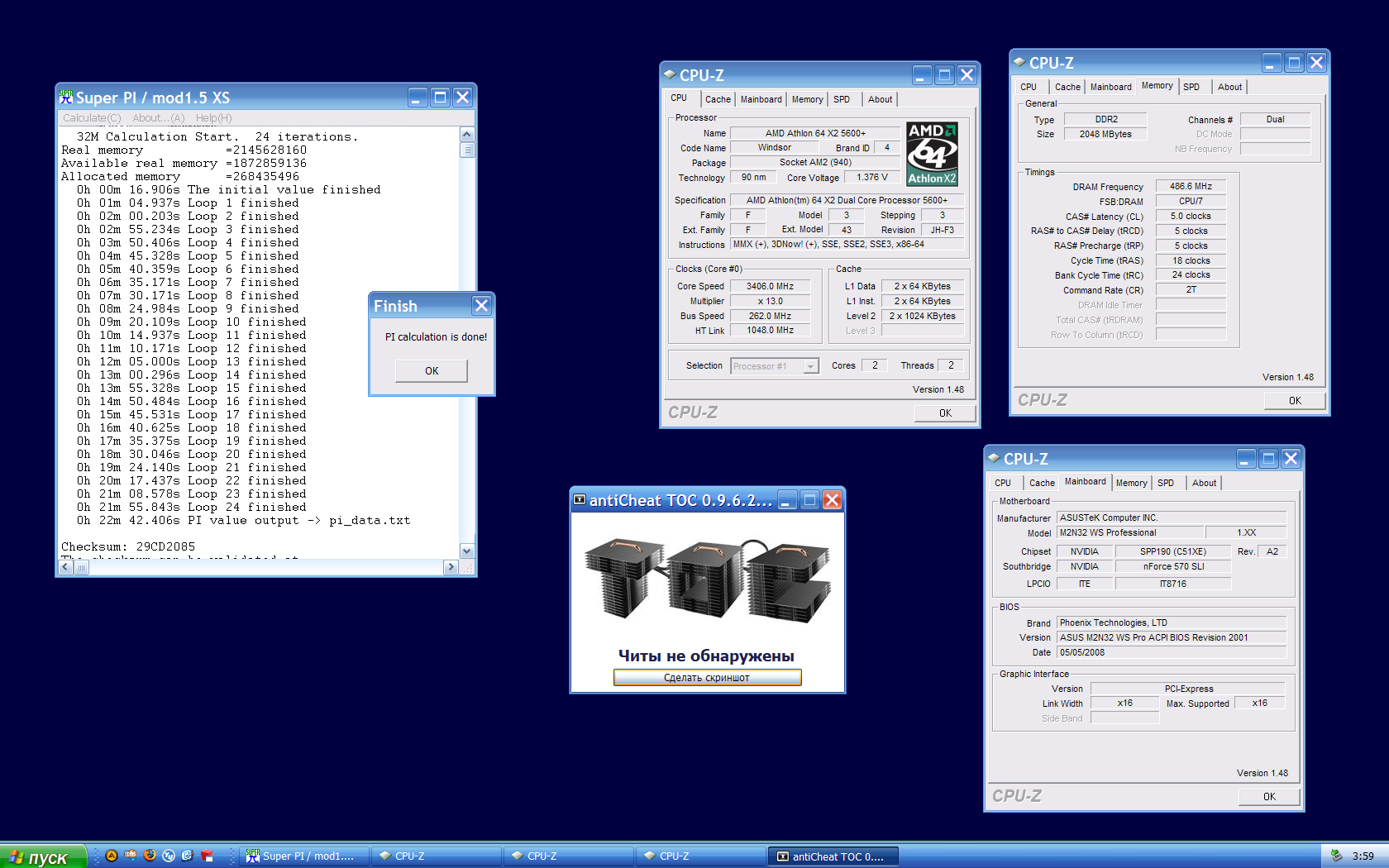Image resolution: width=1389 pixels, height=868 pixels.
Task: Open the Help(H) menu in Super PI
Action: click(214, 118)
